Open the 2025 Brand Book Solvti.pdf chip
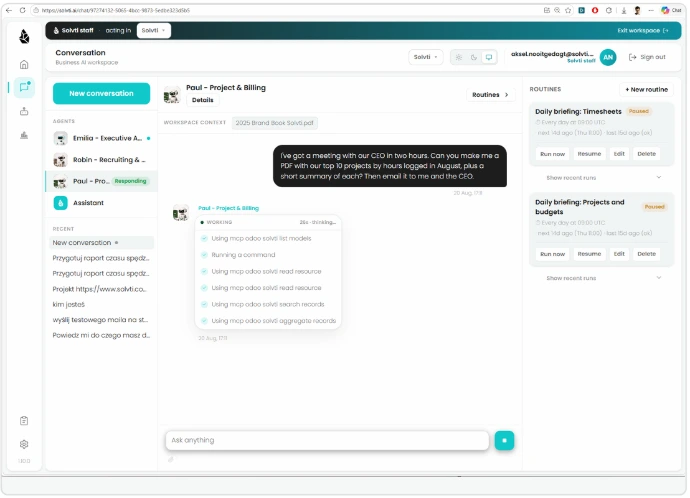The width and height of the screenshot is (690, 498). coord(275,123)
